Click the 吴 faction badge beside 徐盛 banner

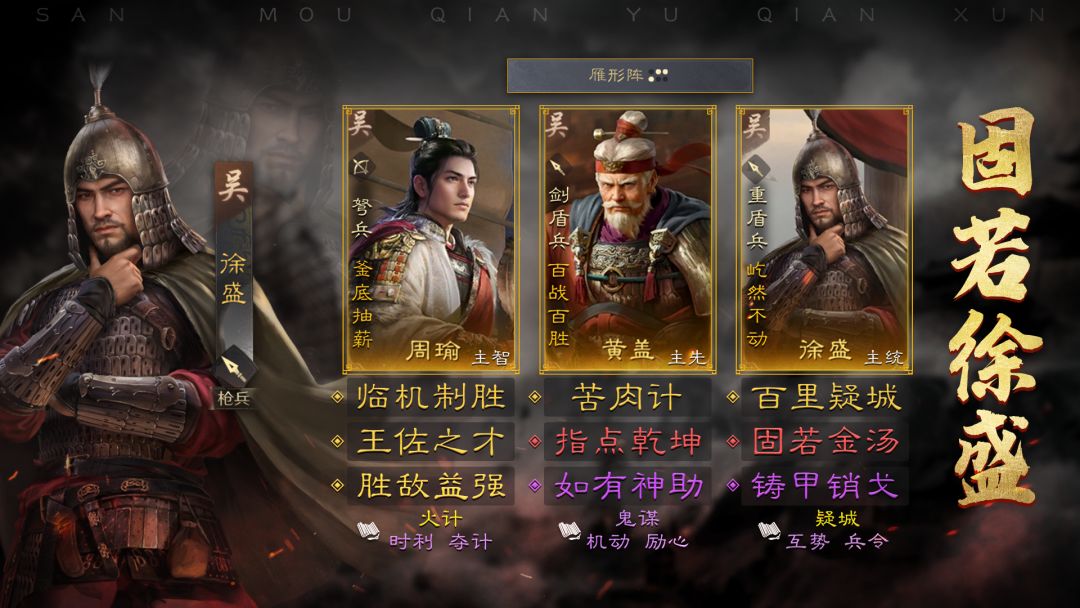(233, 185)
